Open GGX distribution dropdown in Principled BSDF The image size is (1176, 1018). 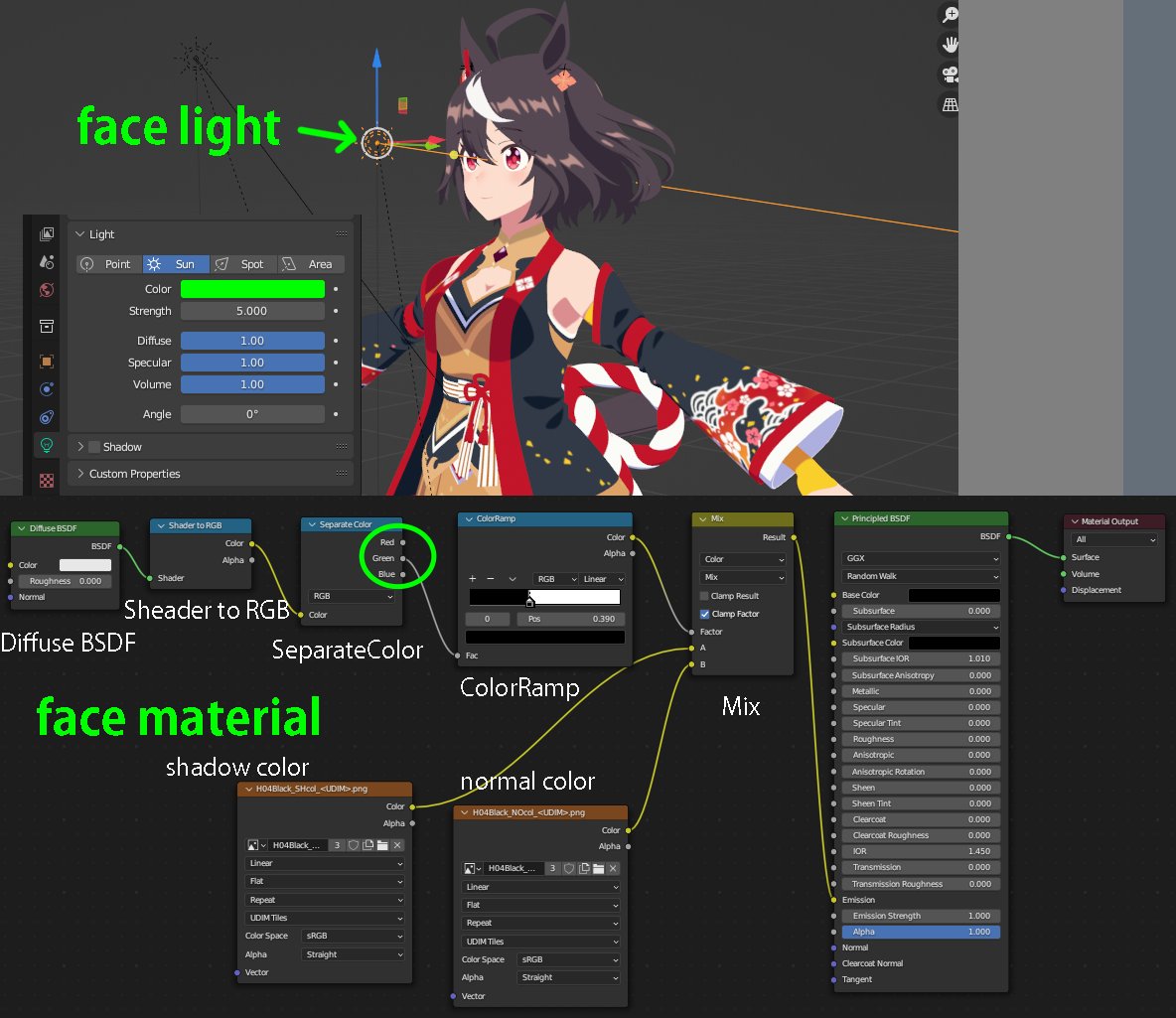[921, 559]
